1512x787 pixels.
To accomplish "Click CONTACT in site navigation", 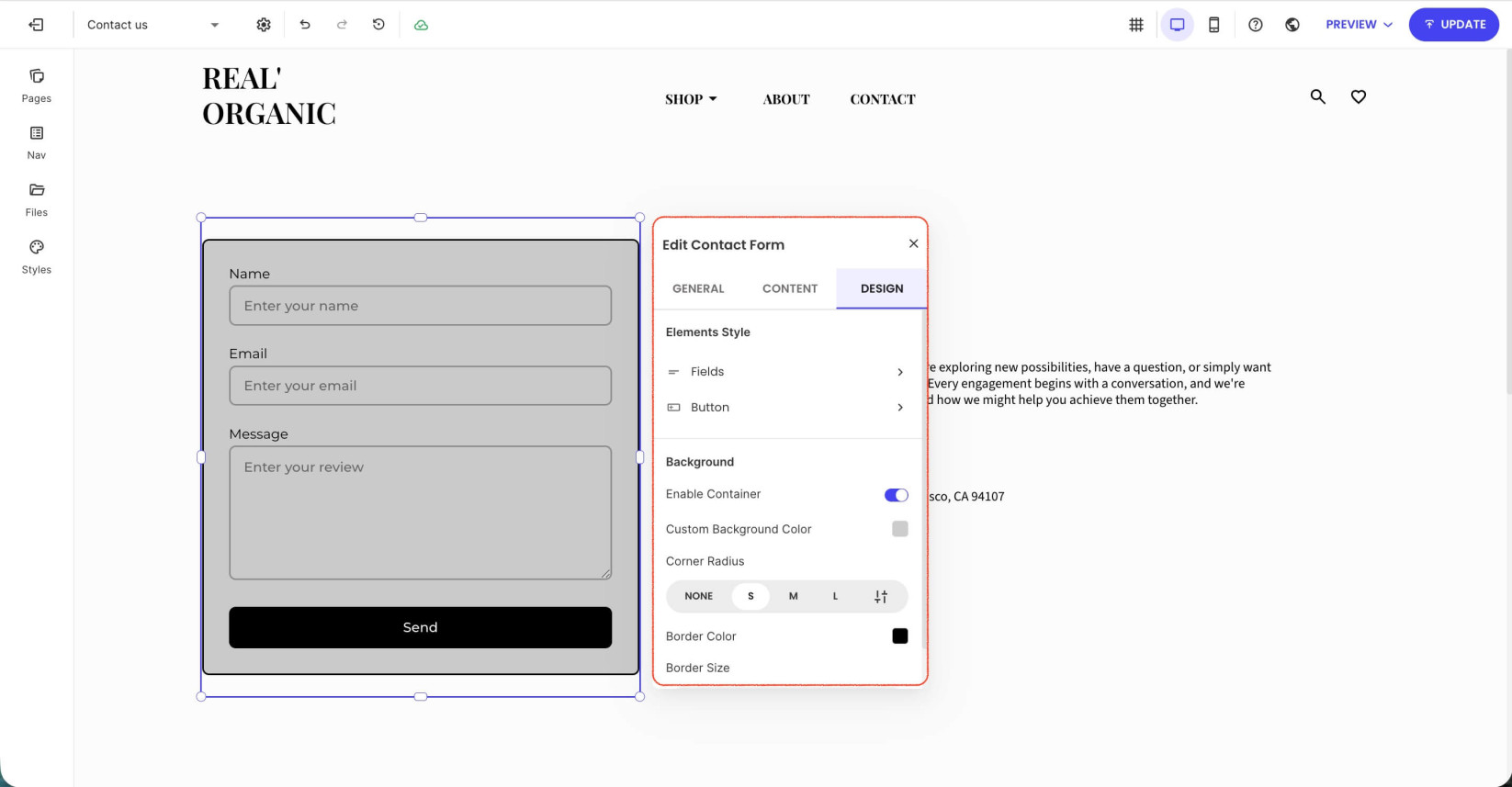I will [883, 99].
